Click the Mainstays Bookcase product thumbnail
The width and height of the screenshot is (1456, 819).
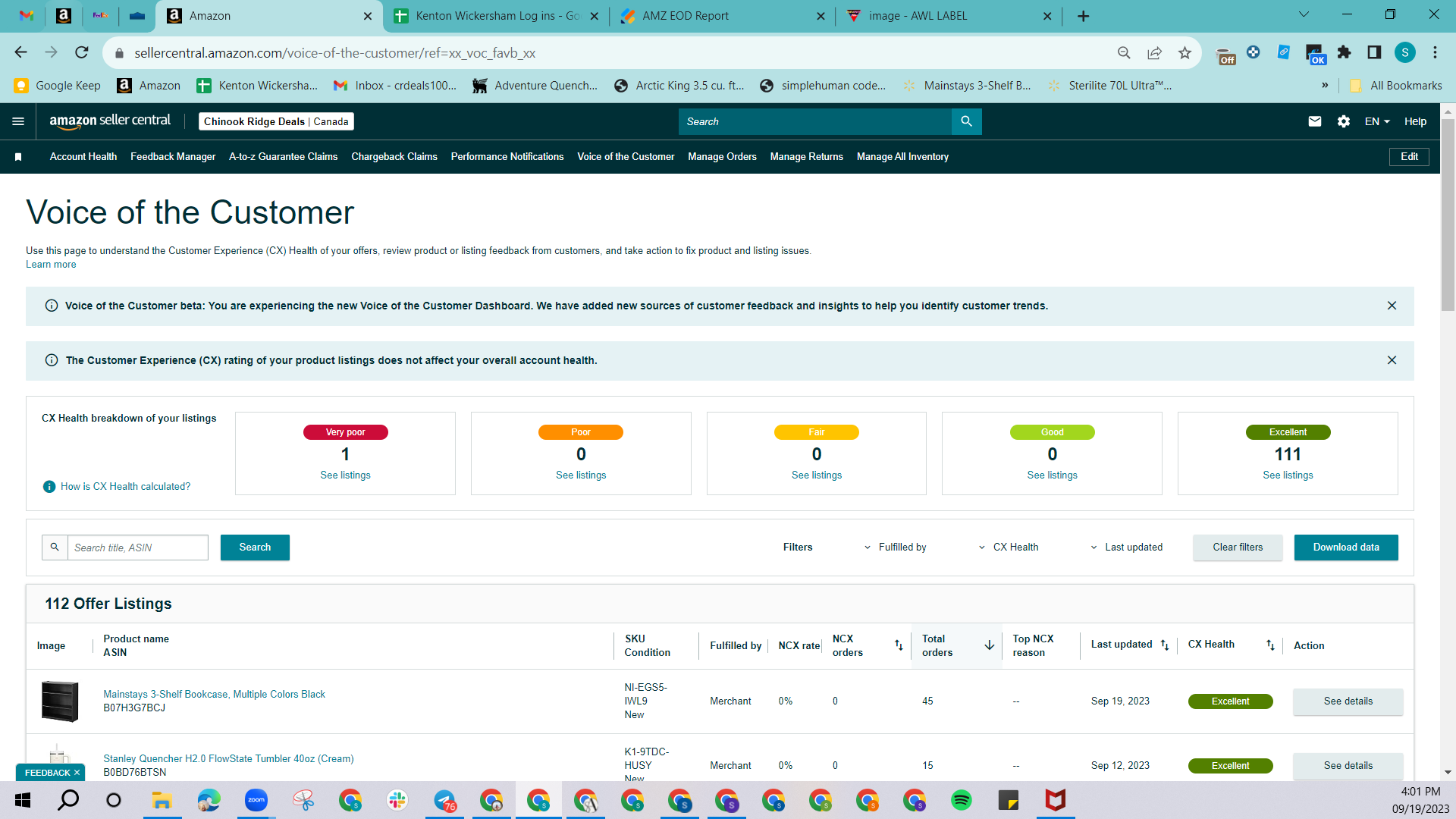point(60,701)
